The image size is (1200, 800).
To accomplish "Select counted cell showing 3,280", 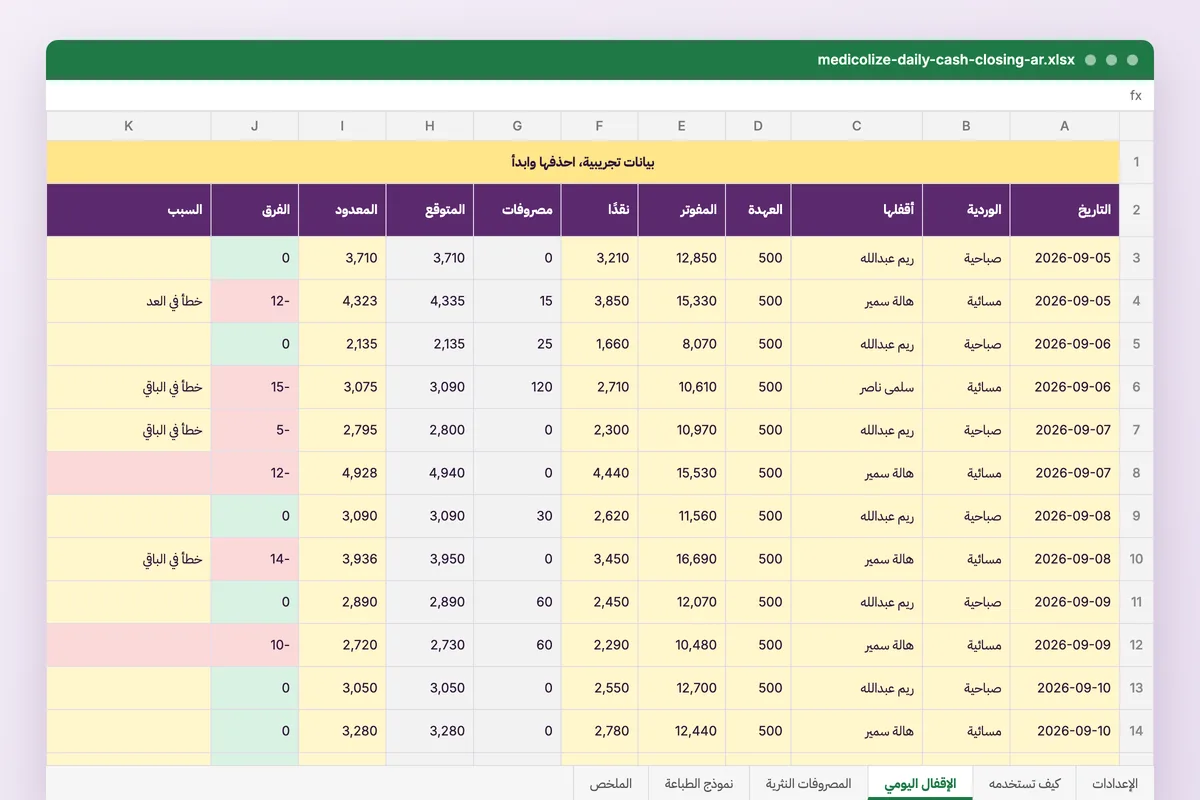I will pos(342,731).
